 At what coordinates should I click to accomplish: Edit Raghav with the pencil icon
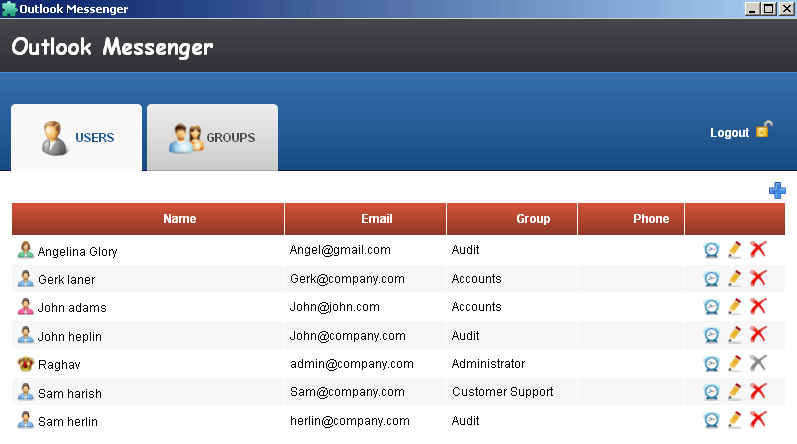(x=734, y=363)
